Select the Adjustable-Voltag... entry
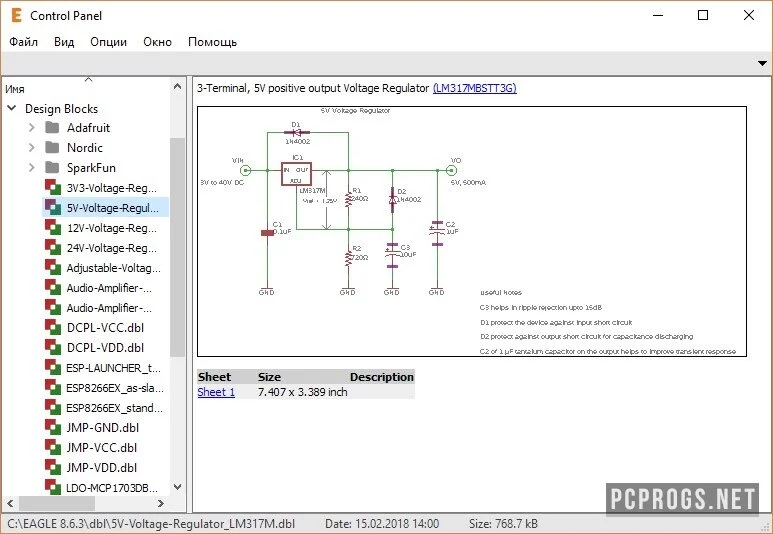This screenshot has width=773, height=534. pyautogui.click(x=113, y=268)
